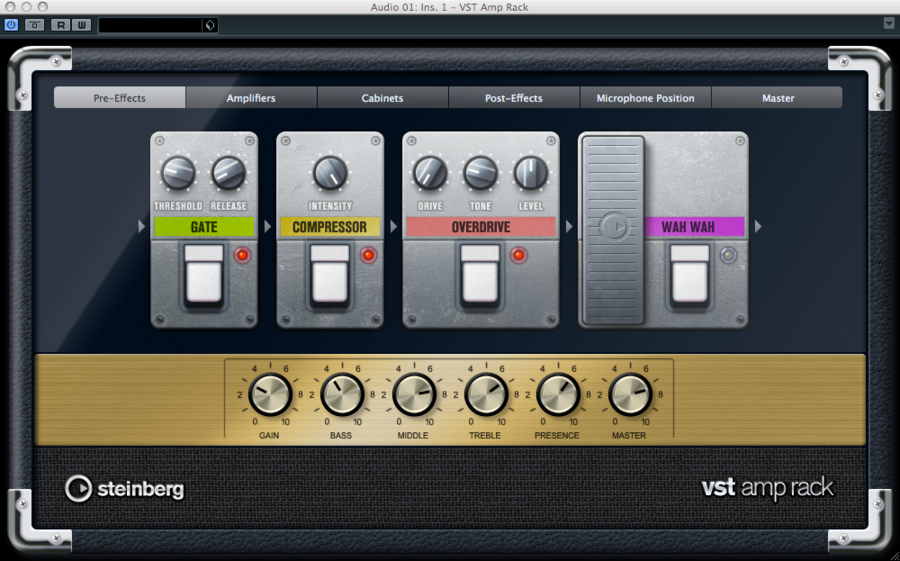
Task: Click the empty preset name field
Action: (x=151, y=25)
